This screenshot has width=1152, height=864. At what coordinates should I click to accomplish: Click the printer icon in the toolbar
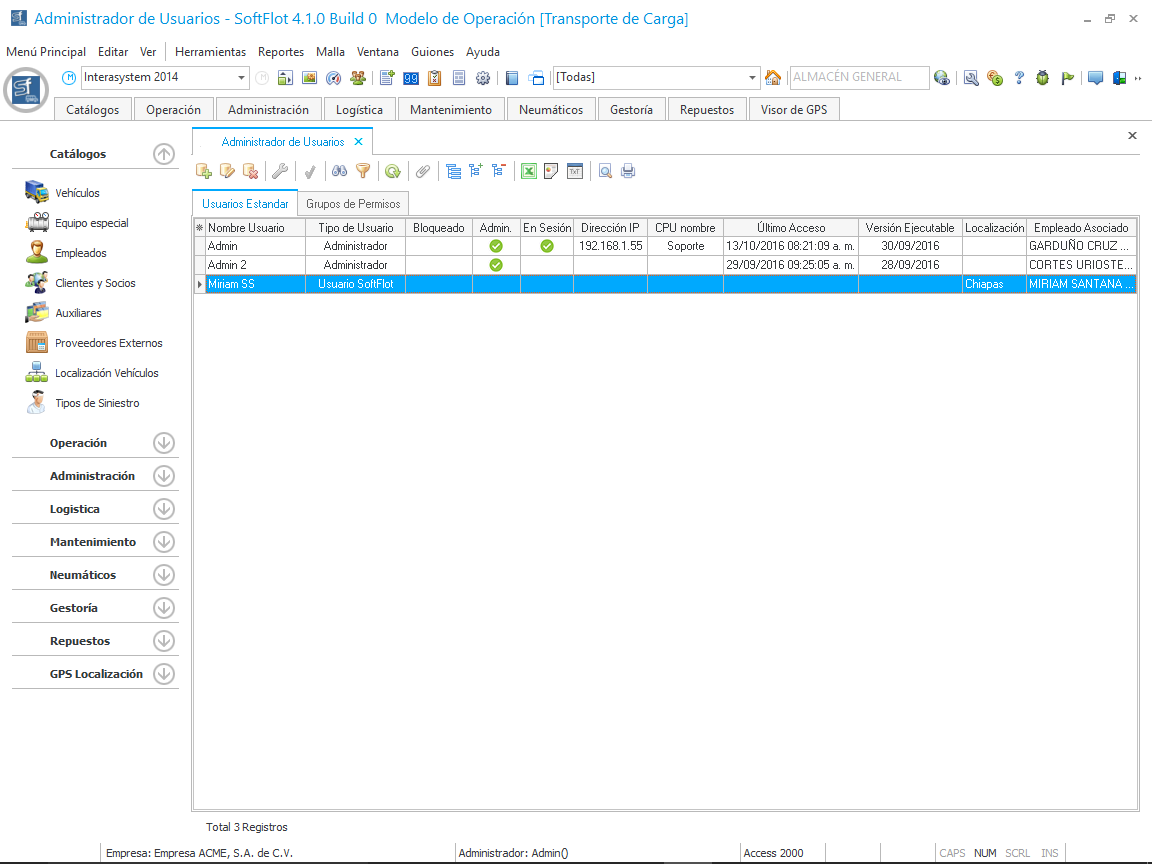click(628, 171)
